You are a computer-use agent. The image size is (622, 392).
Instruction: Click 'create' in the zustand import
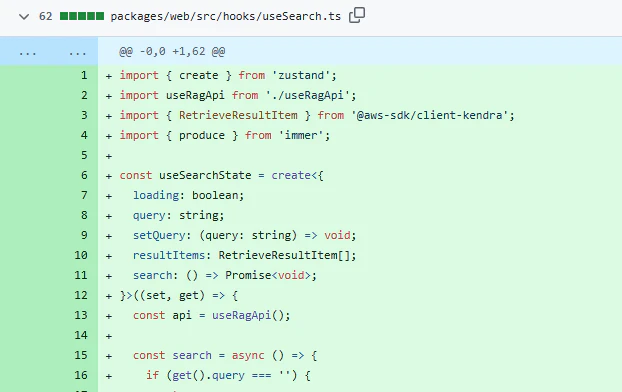[198, 75]
